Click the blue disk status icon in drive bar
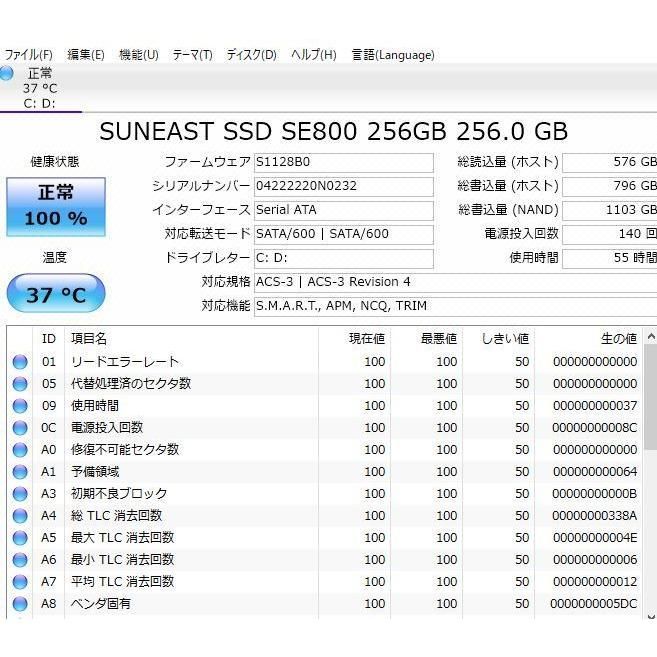 (6, 73)
